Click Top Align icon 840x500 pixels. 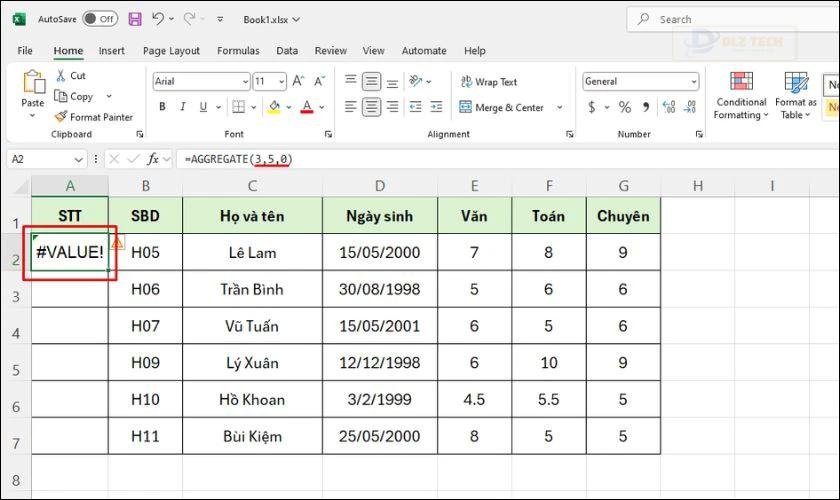350,81
